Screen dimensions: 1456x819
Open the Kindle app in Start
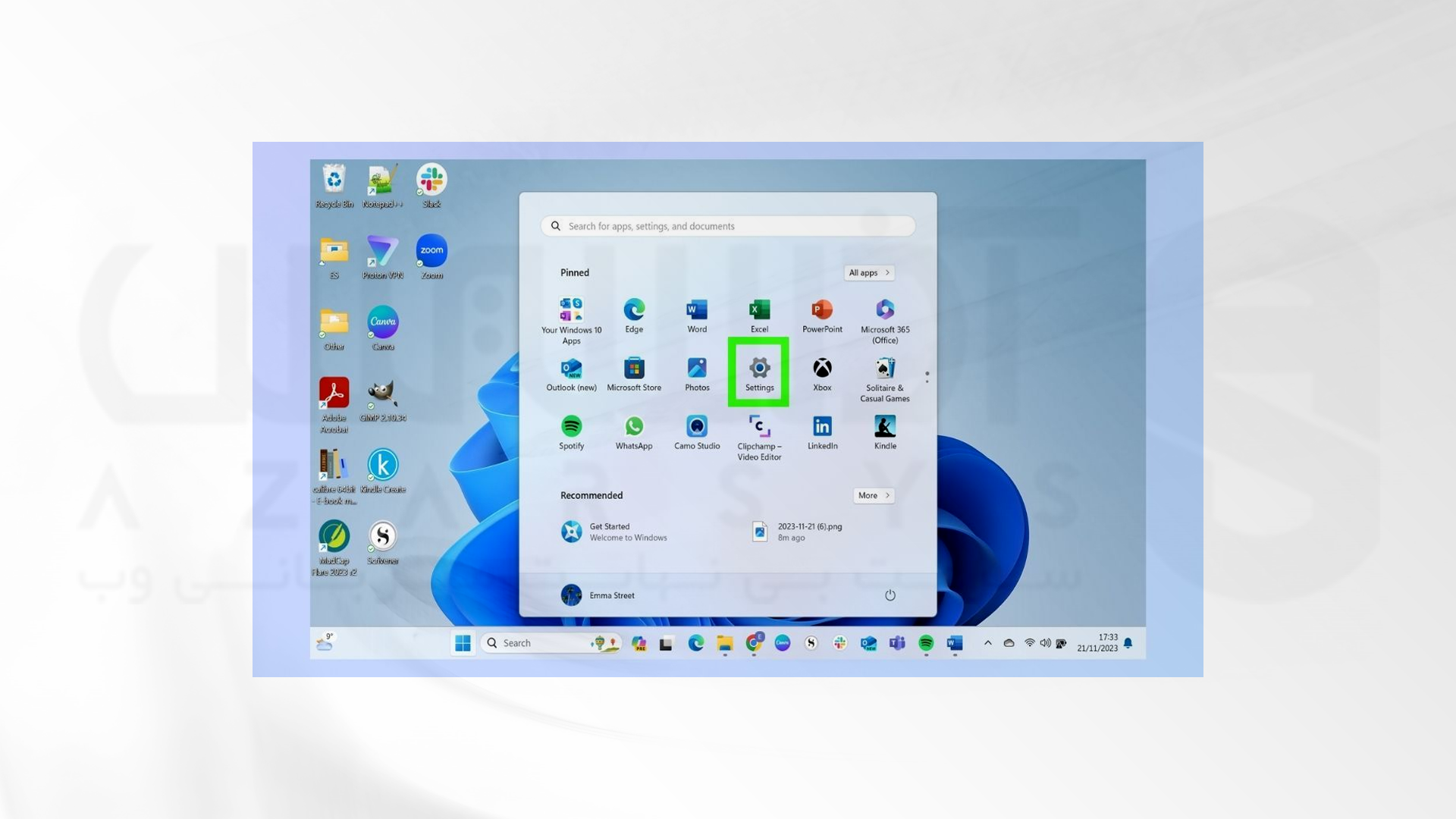885,432
